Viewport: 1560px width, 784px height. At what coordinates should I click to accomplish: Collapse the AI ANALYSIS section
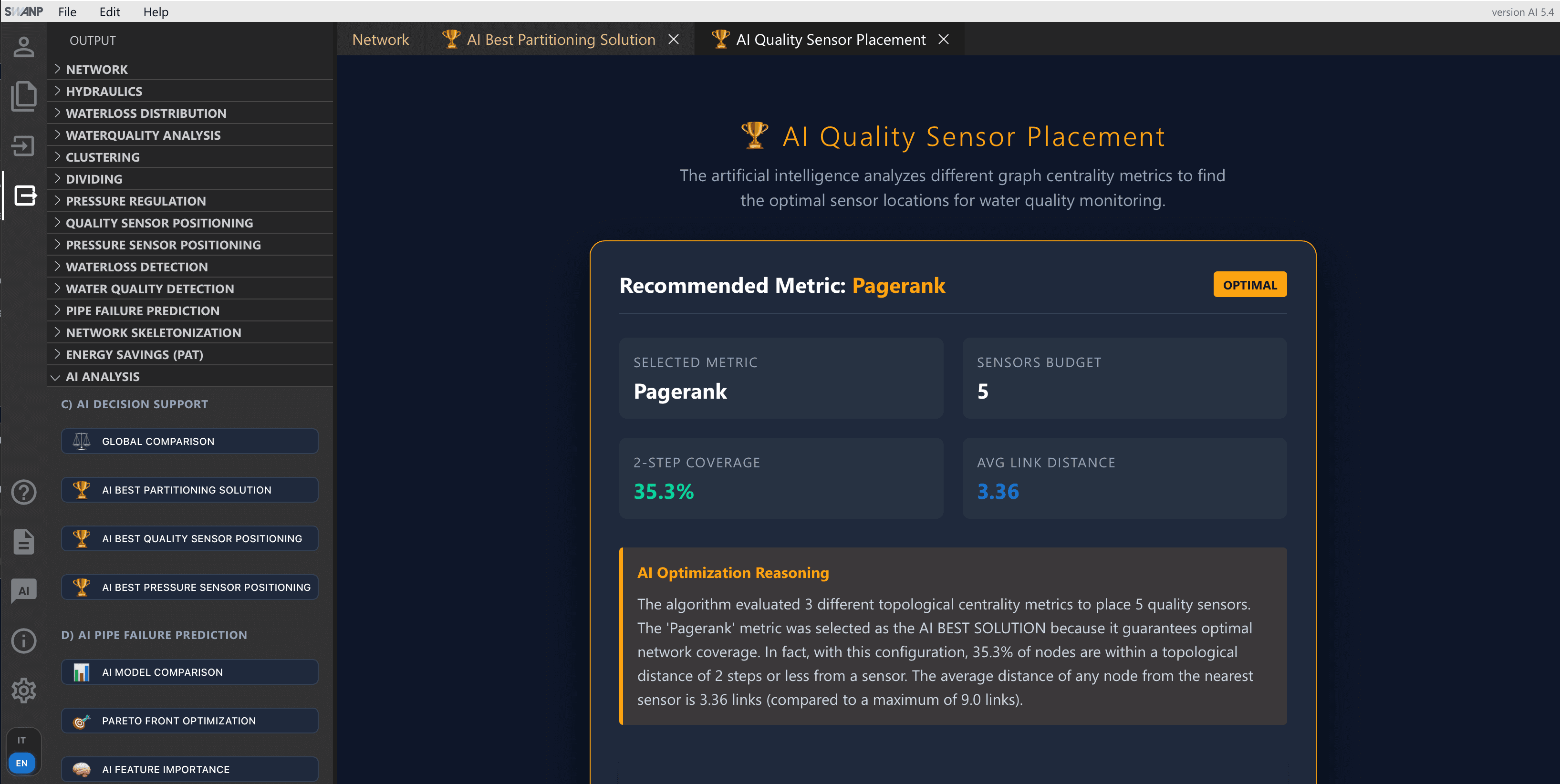pyautogui.click(x=189, y=377)
